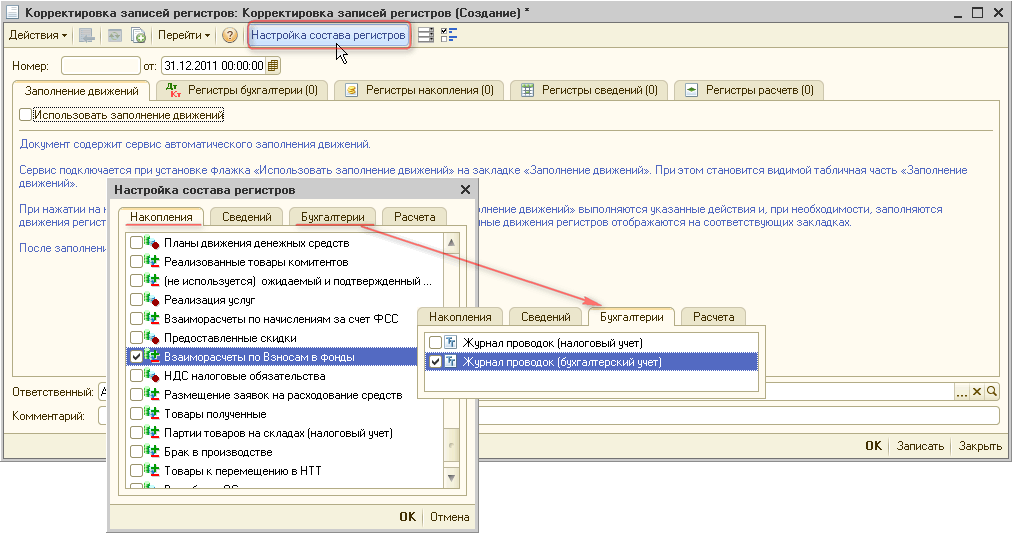Open the Действия dropdown menu

pyautogui.click(x=38, y=35)
